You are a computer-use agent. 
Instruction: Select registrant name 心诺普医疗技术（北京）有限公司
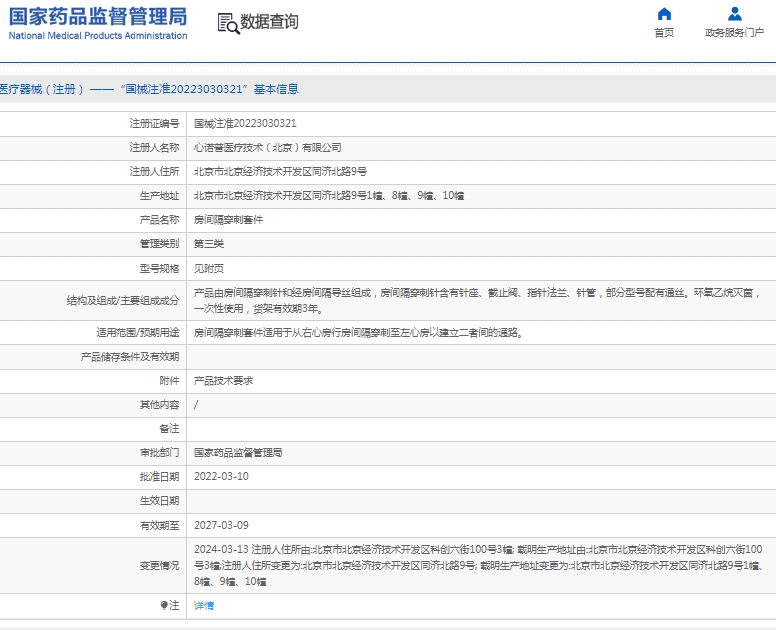pos(268,147)
